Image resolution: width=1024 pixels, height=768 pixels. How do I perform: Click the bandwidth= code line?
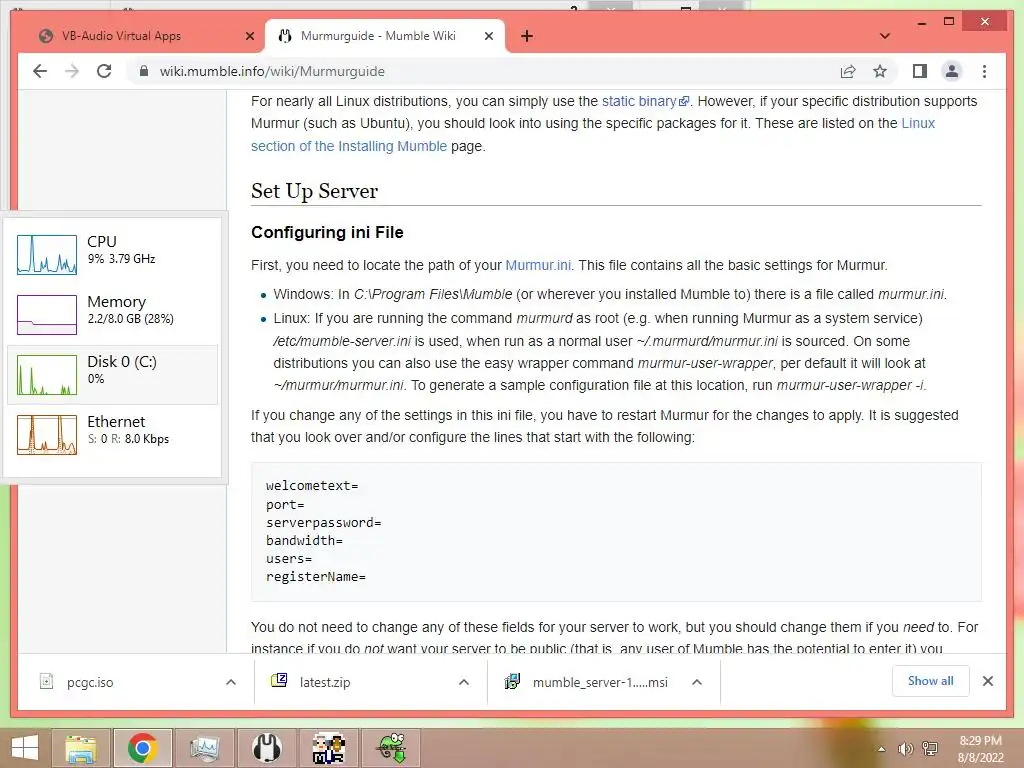[x=304, y=541]
